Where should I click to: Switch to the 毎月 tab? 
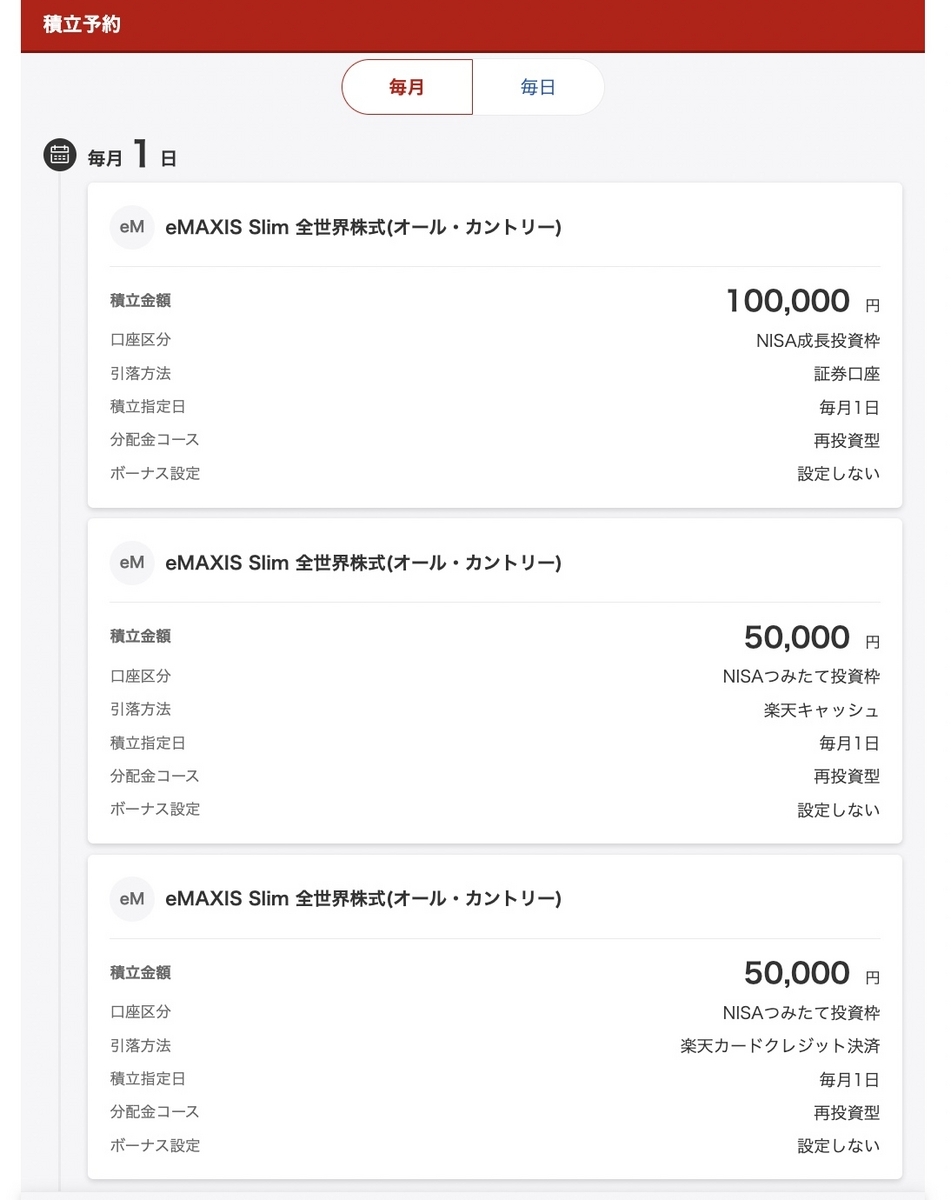click(407, 87)
